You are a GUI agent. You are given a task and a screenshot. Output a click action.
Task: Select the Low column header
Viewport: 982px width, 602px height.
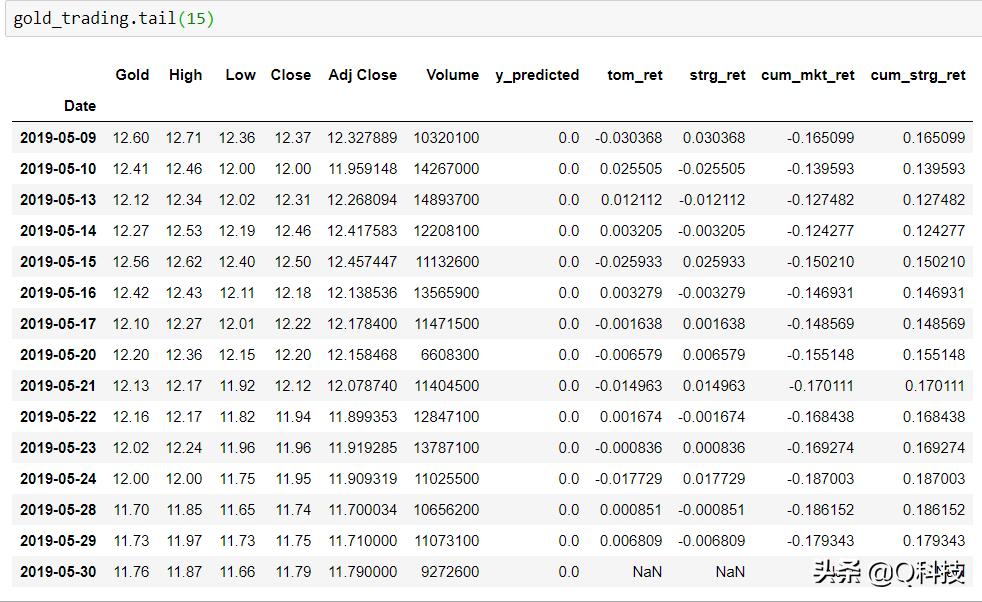[x=240, y=75]
